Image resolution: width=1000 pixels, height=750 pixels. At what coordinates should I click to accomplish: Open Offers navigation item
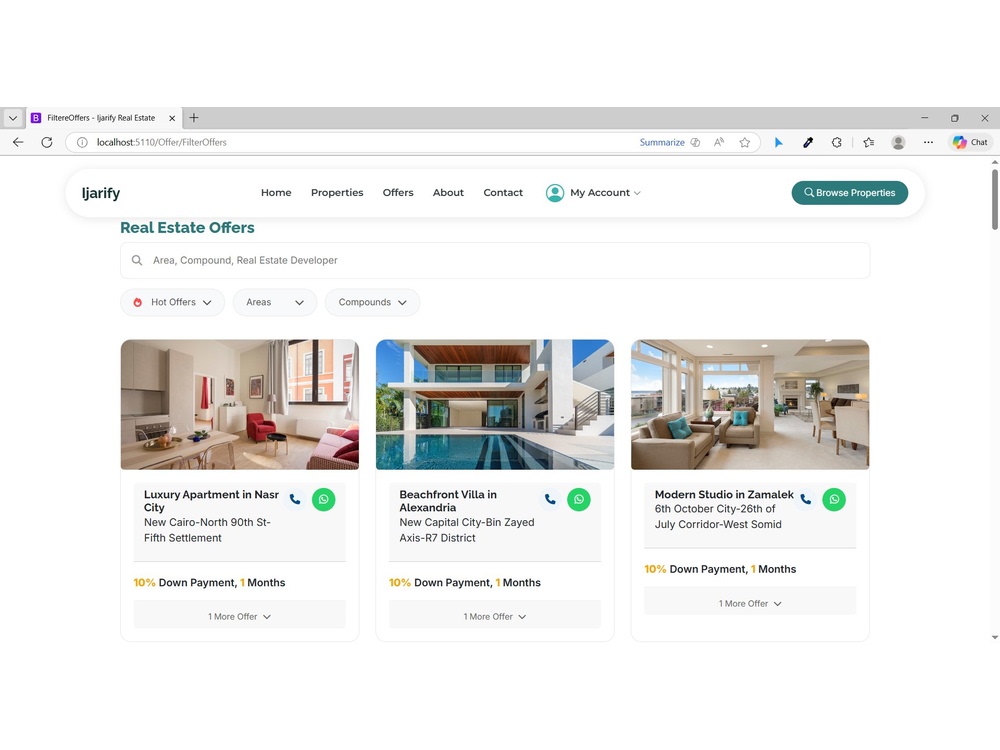click(398, 193)
